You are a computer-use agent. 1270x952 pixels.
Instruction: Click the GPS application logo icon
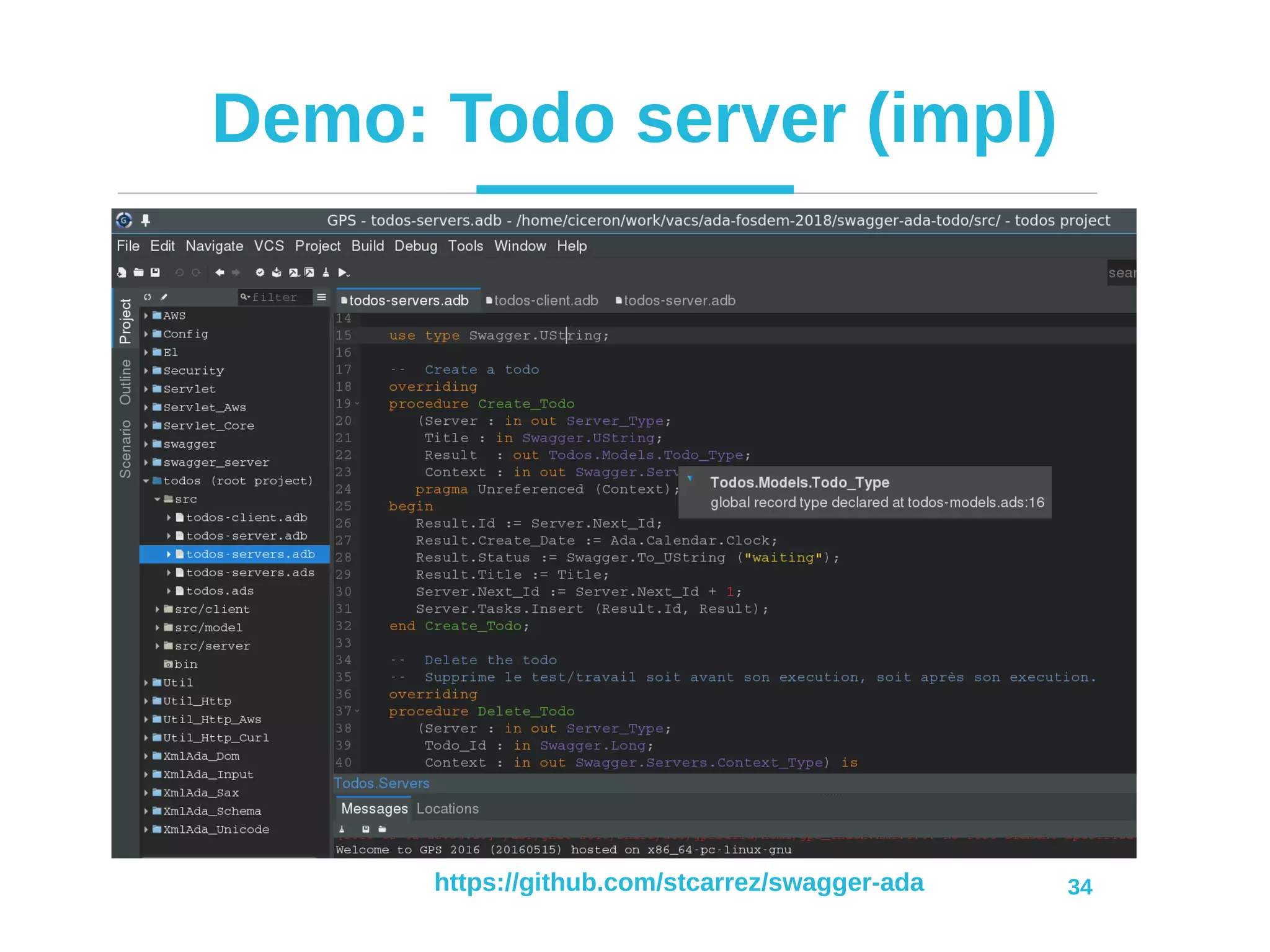coord(124,220)
